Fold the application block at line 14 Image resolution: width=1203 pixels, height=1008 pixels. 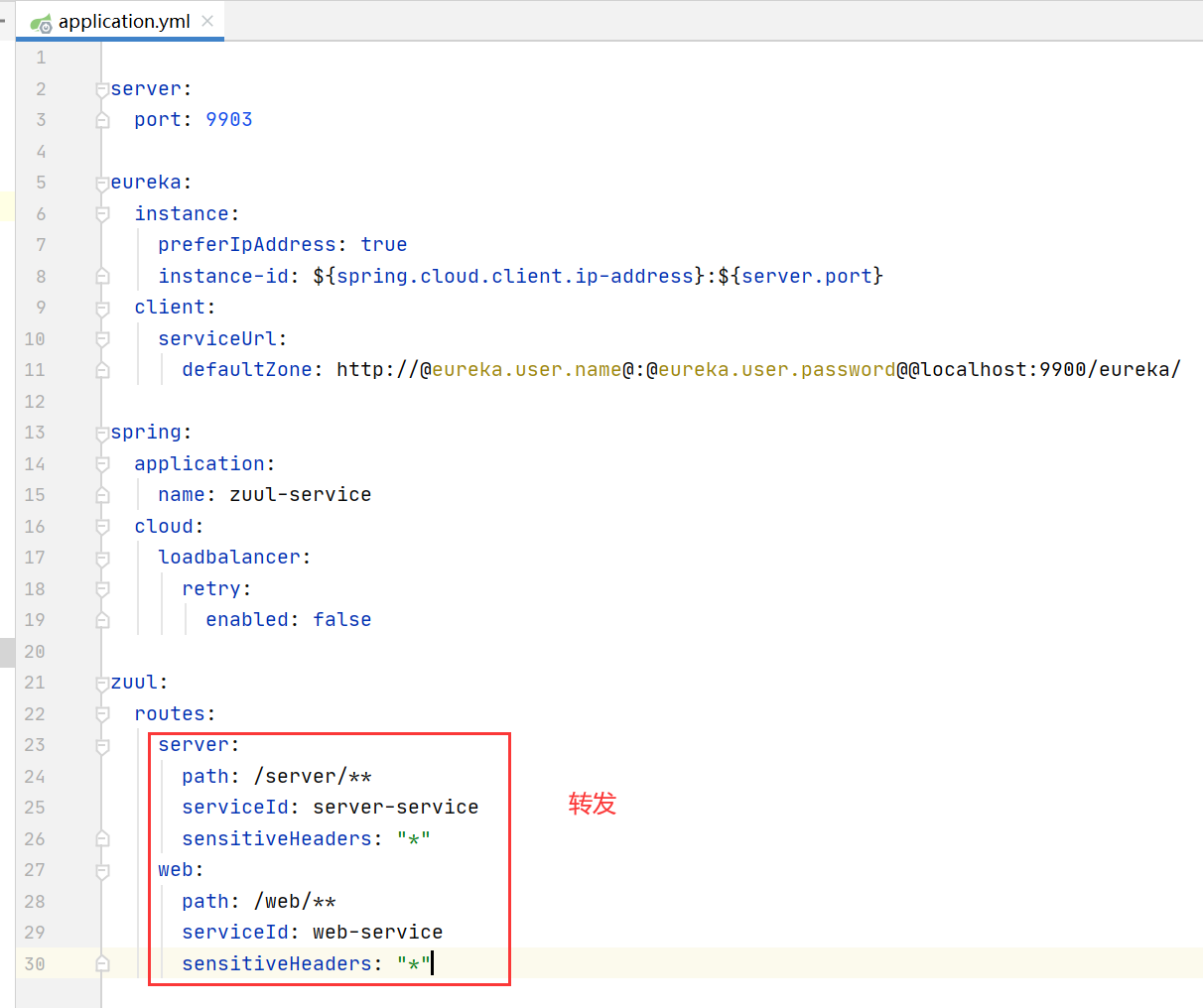pyautogui.click(x=102, y=464)
